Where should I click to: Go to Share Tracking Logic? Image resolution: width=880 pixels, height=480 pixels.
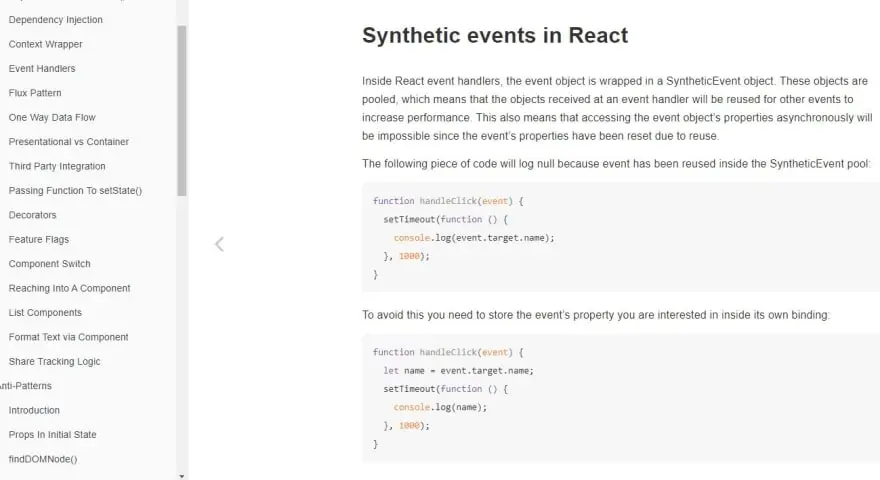tap(54, 362)
